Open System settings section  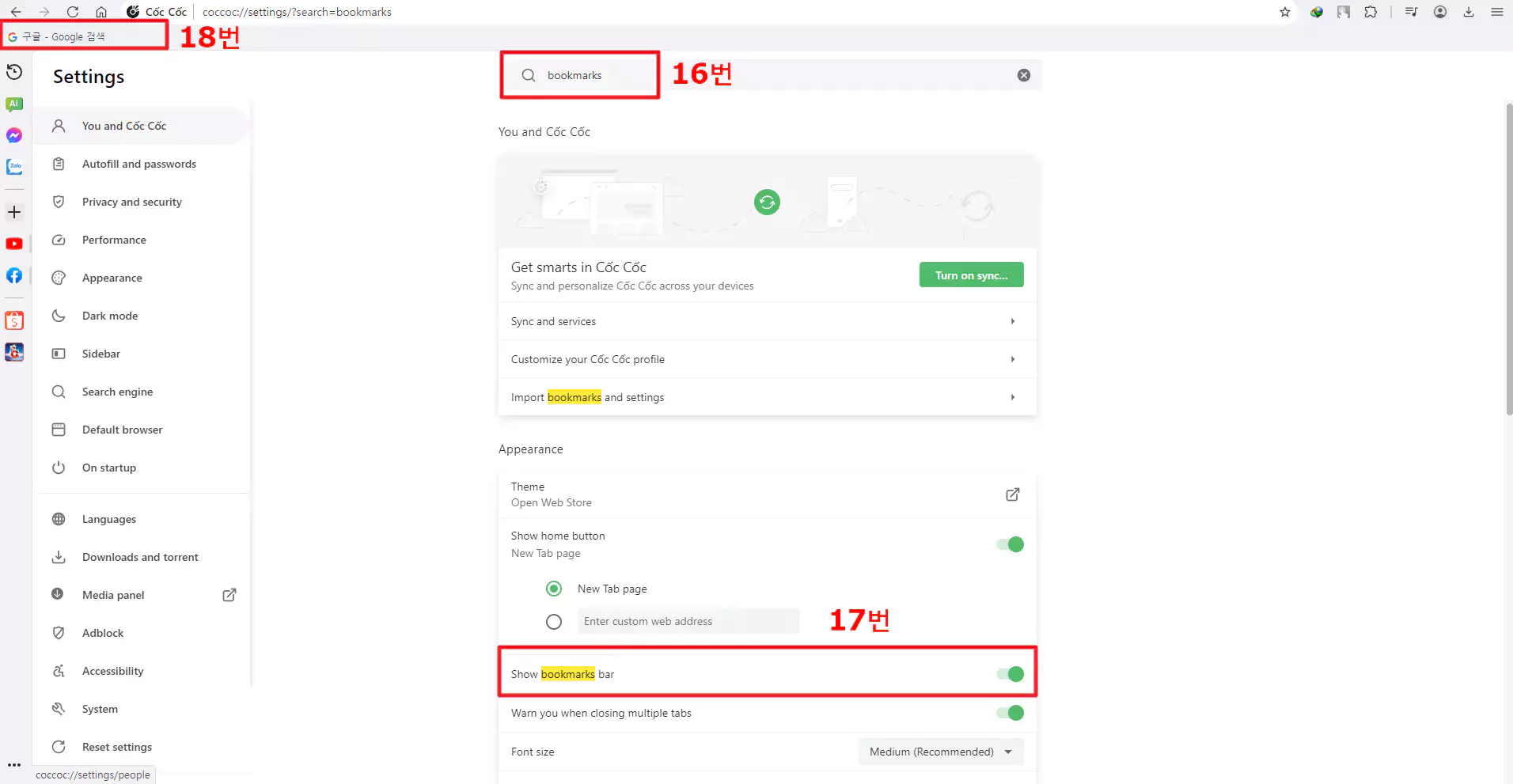point(142,709)
